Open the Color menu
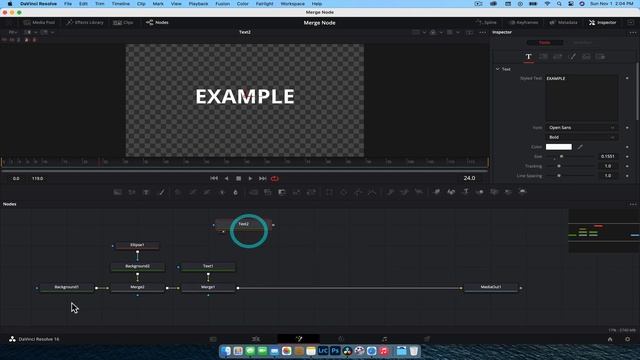This screenshot has height=360, width=640. (242, 4)
